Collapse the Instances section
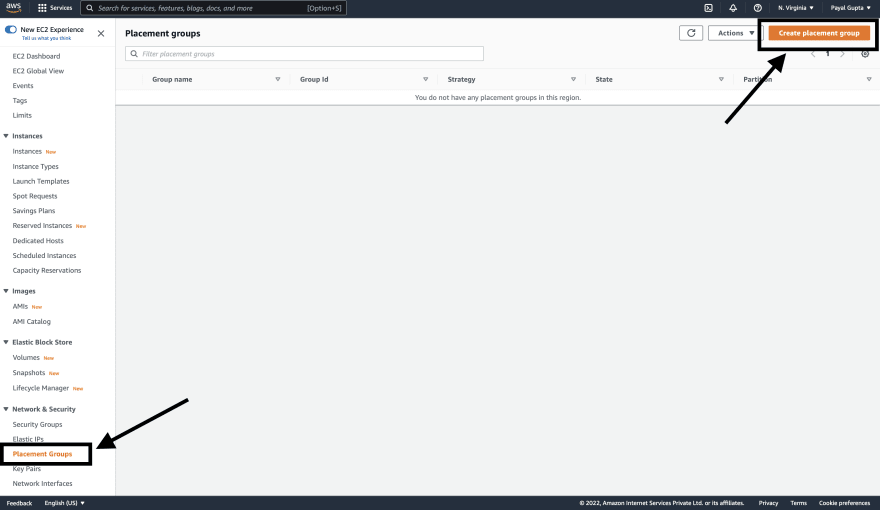 click(6, 136)
